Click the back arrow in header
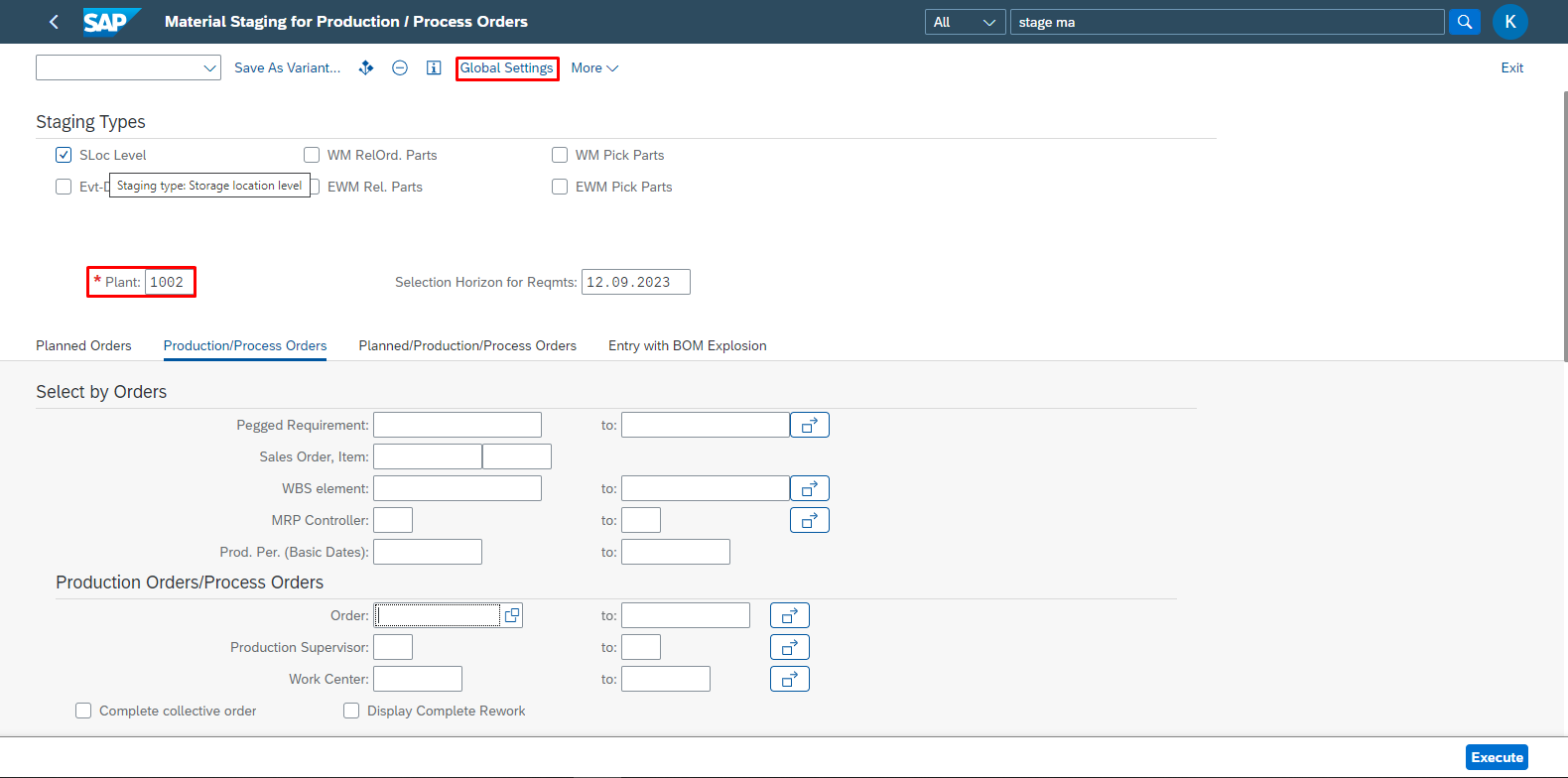Image resolution: width=1568 pixels, height=778 pixels. [x=54, y=22]
